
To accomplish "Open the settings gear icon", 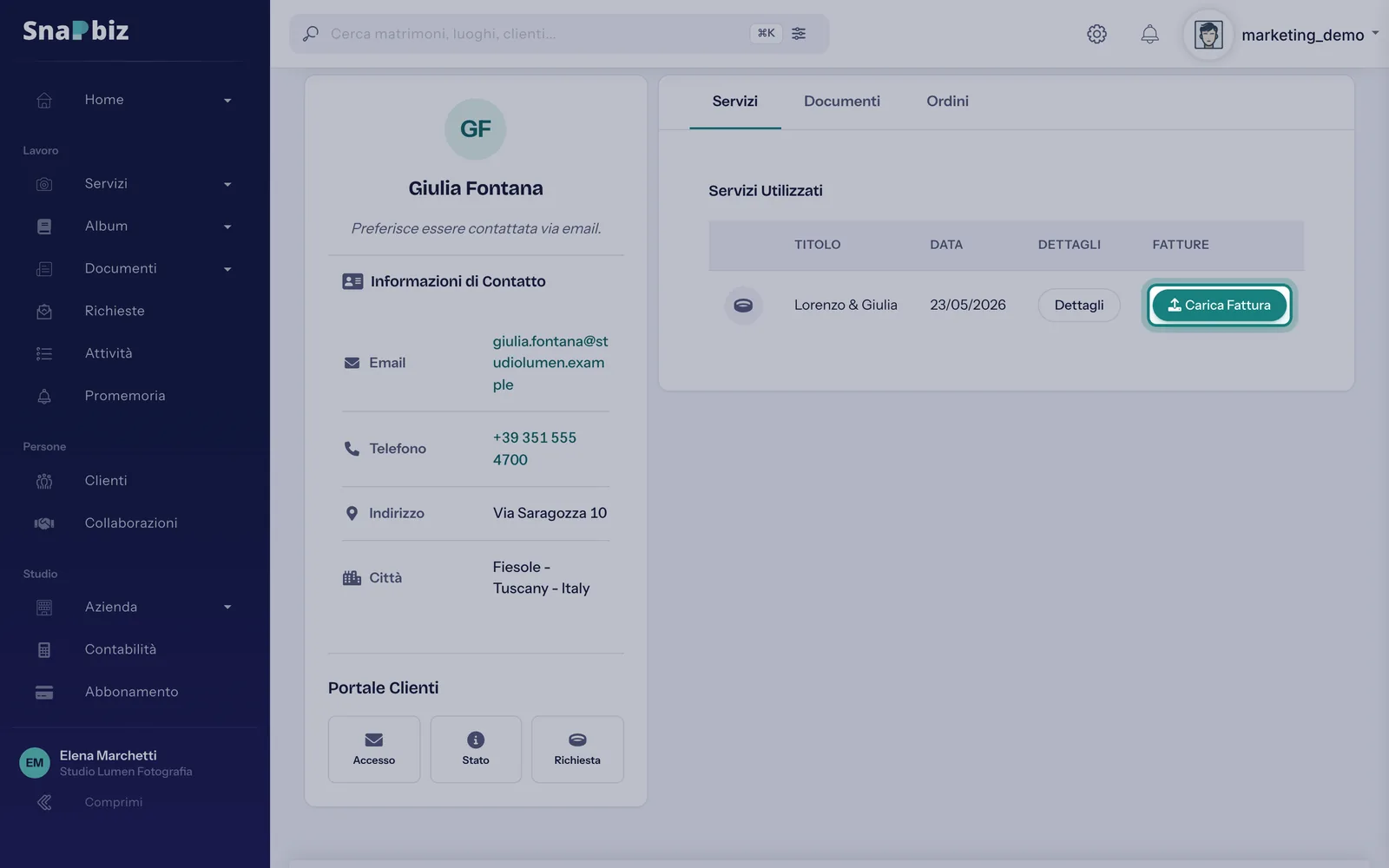I will coord(1096,34).
